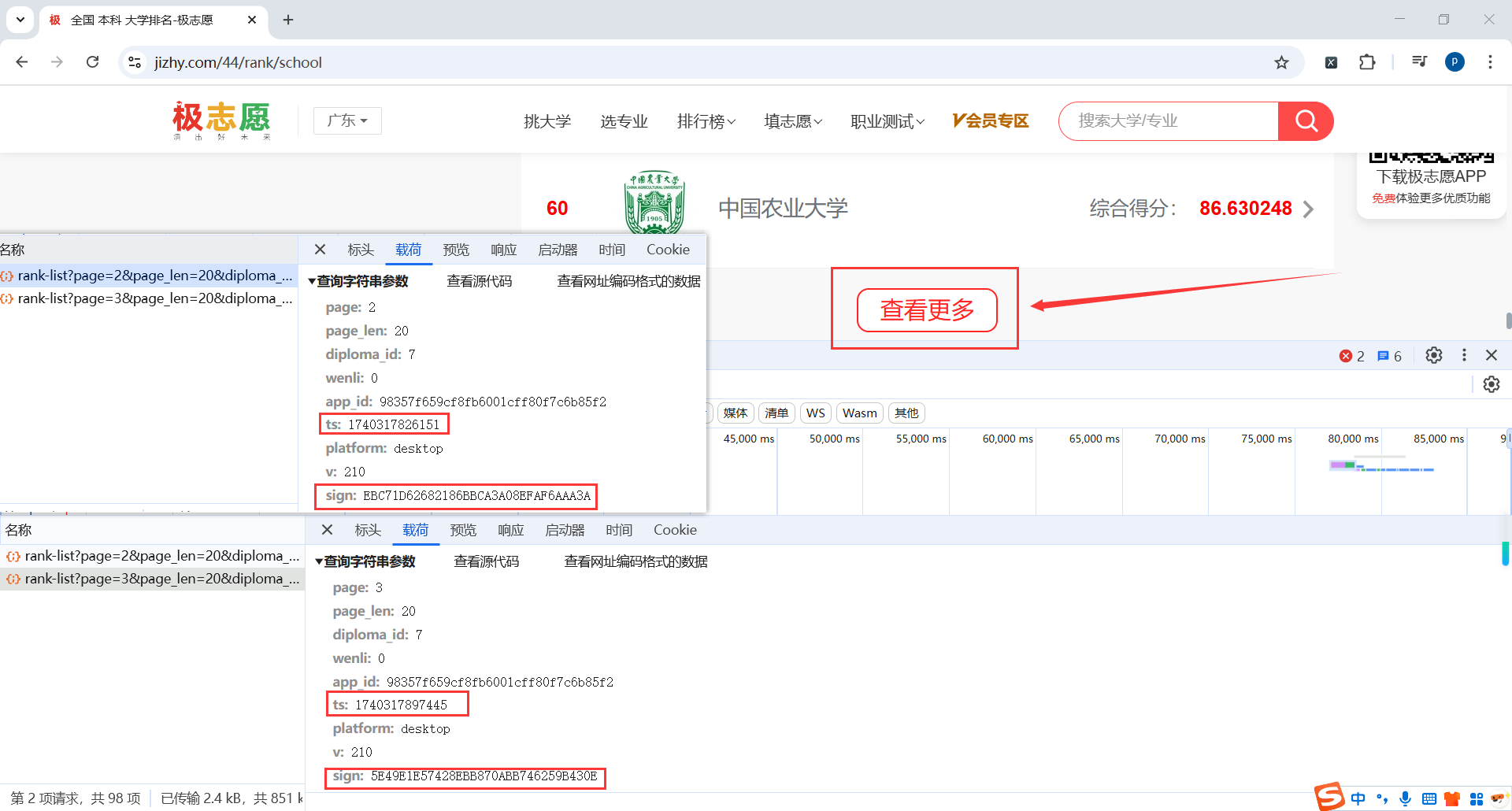Open the DevTools settings gear

(1434, 355)
